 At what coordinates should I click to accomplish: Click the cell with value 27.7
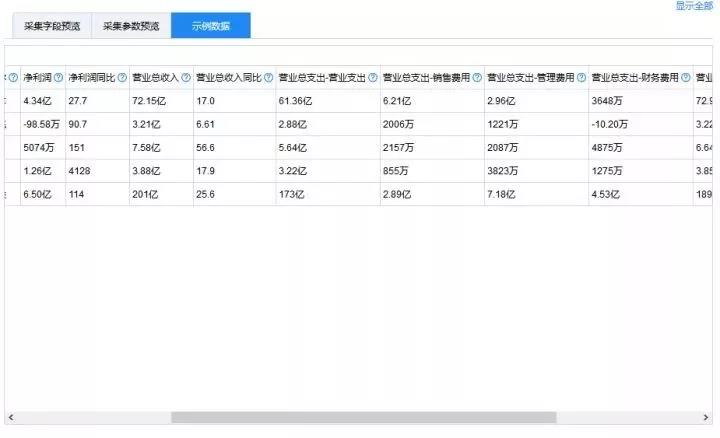(x=97, y=101)
